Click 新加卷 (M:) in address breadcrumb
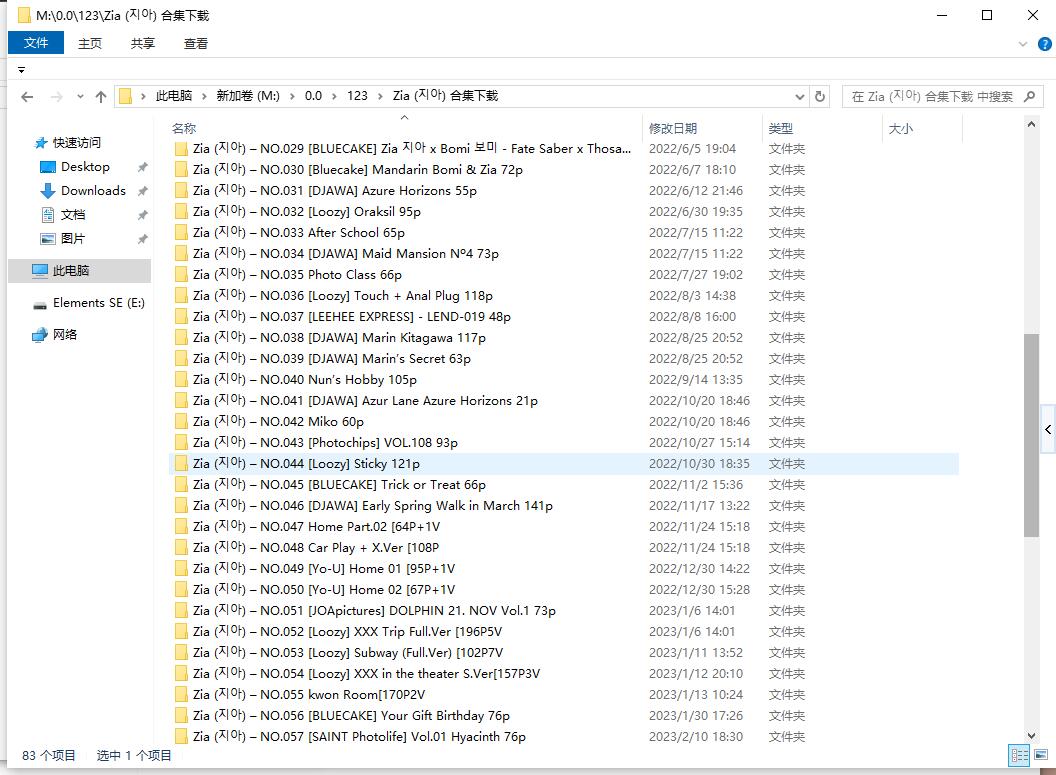This screenshot has width=1056, height=775. [248, 96]
